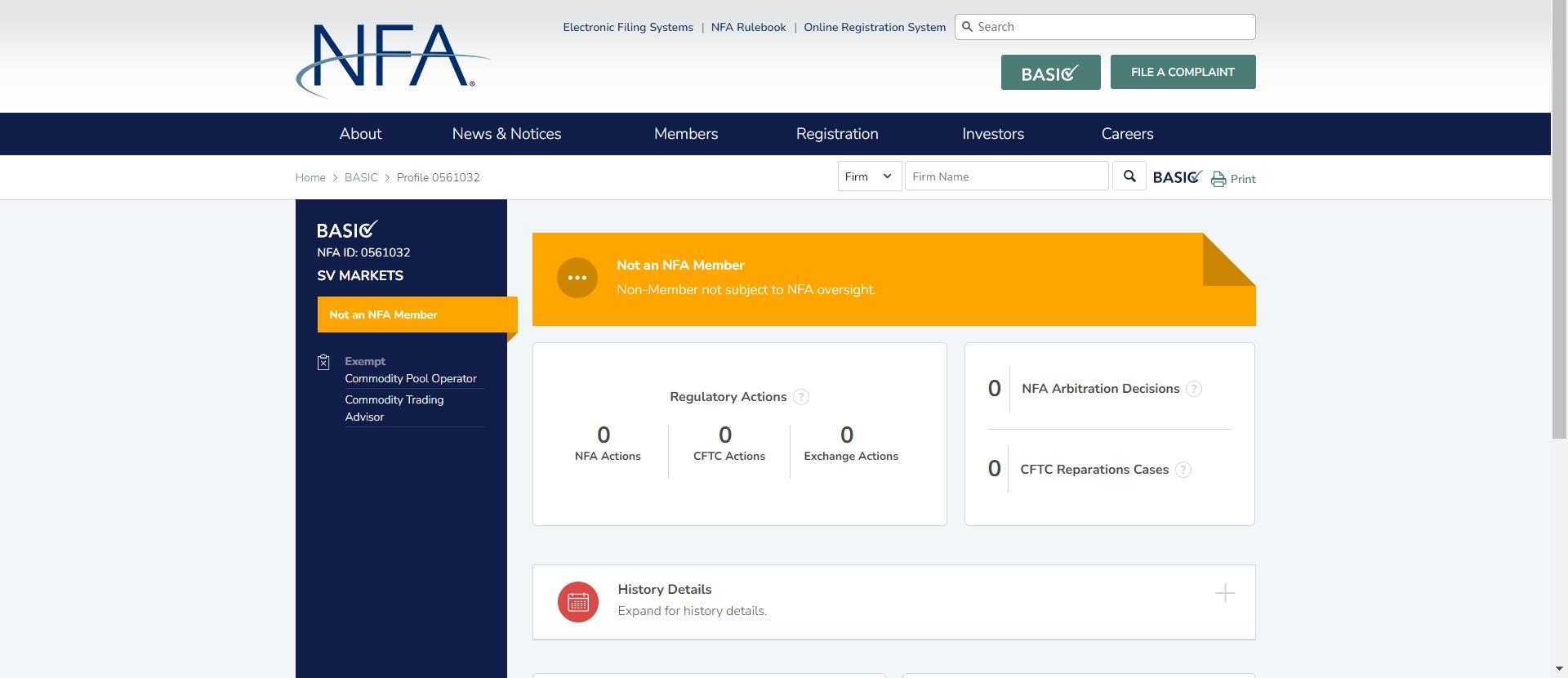Open the News & Notices menu
The width and height of the screenshot is (1568, 678).
click(x=506, y=134)
